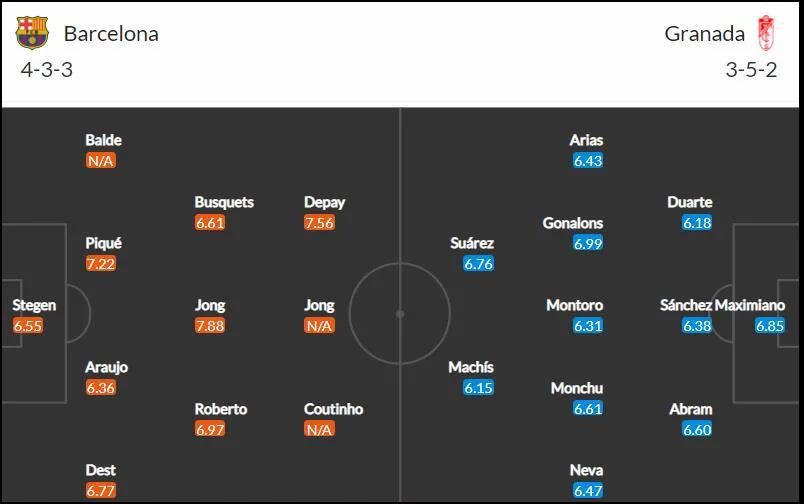This screenshot has width=804, height=504.
Task: Select Depay's 7.56 rating badge
Action: (x=319, y=223)
